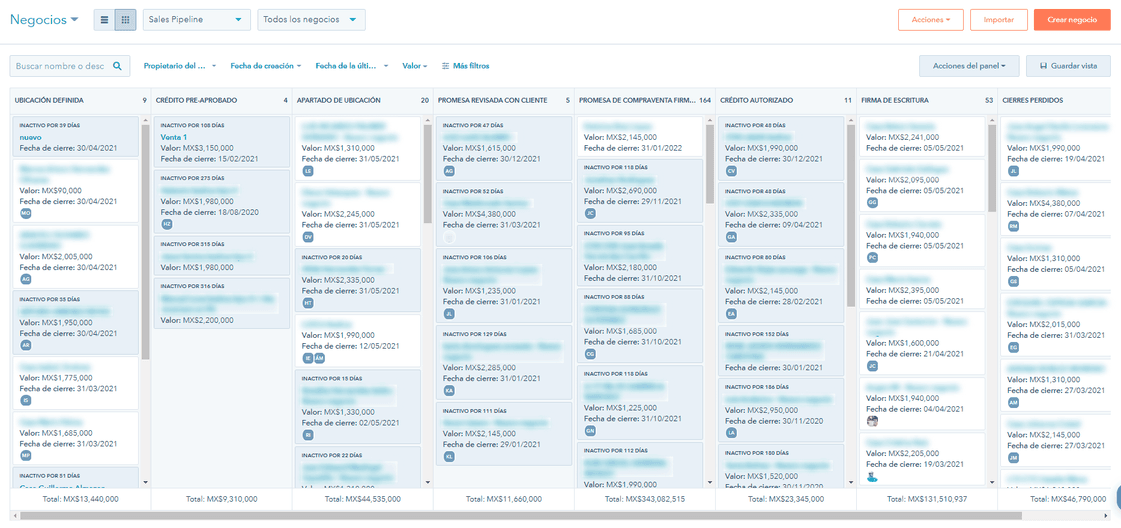This screenshot has width=1121, height=528.
Task: Click the Valor: MX$3,150,000 text
Action: 199,148
